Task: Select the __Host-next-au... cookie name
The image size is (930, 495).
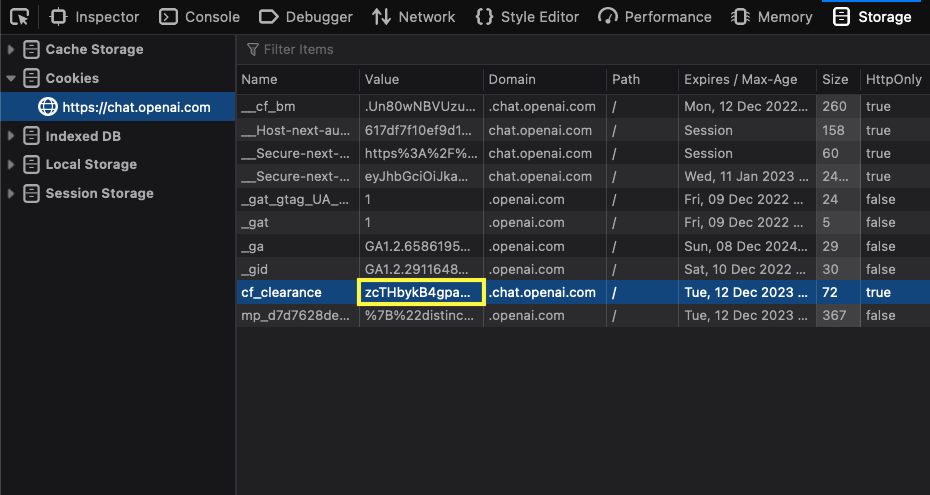Action: click(x=295, y=130)
